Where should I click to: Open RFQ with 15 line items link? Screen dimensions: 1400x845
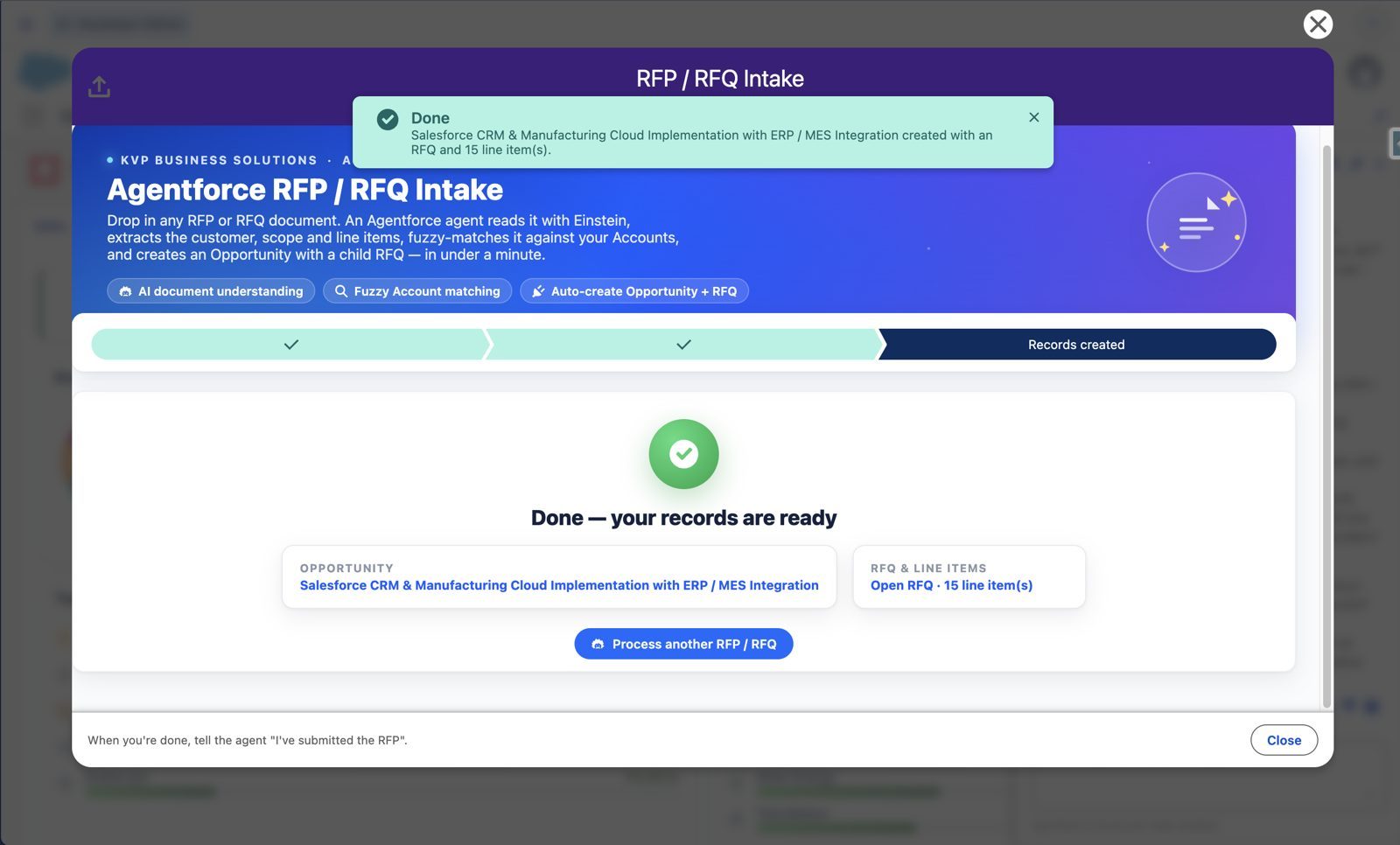951,585
